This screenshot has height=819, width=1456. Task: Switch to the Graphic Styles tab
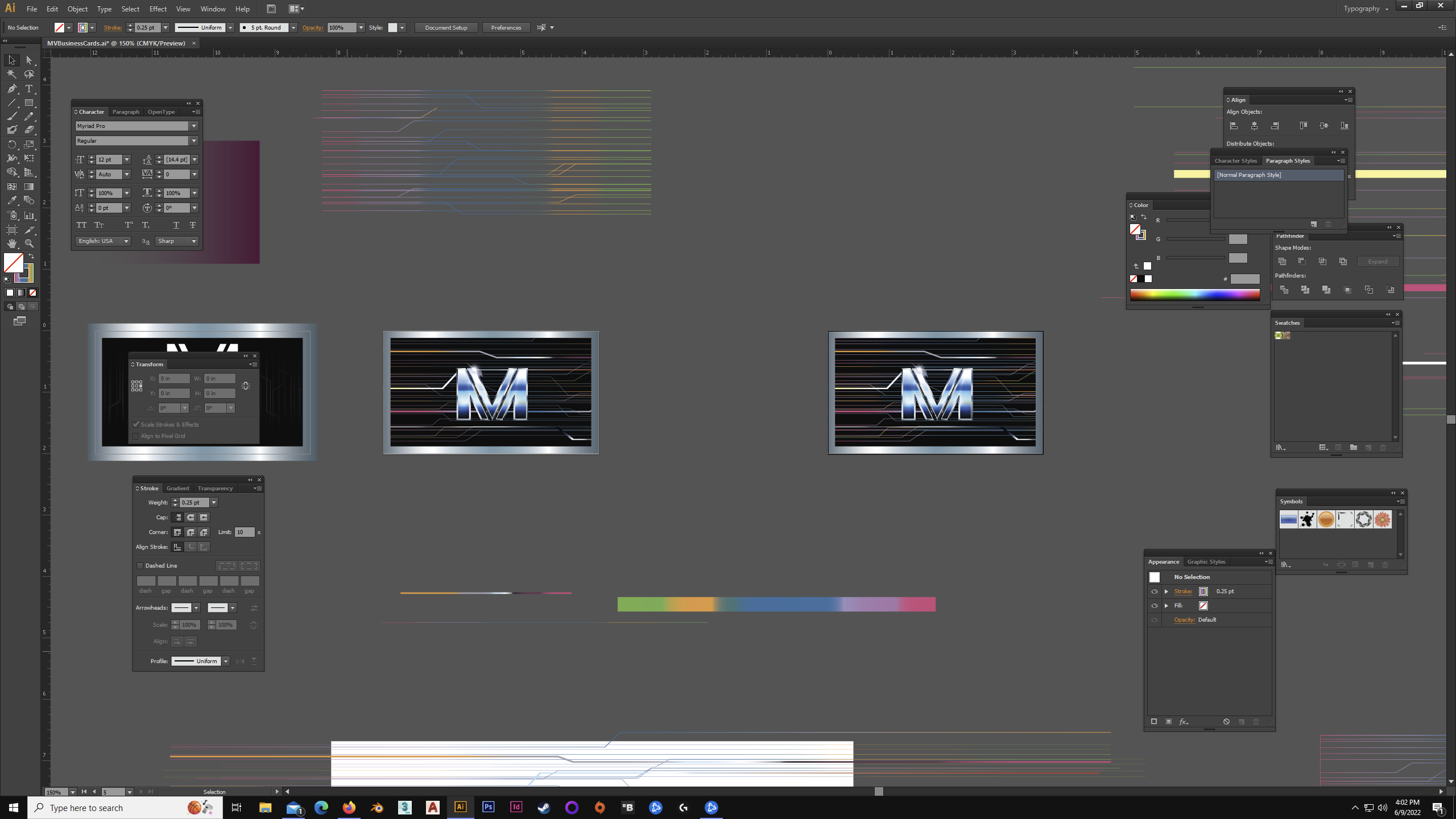[x=1206, y=562]
